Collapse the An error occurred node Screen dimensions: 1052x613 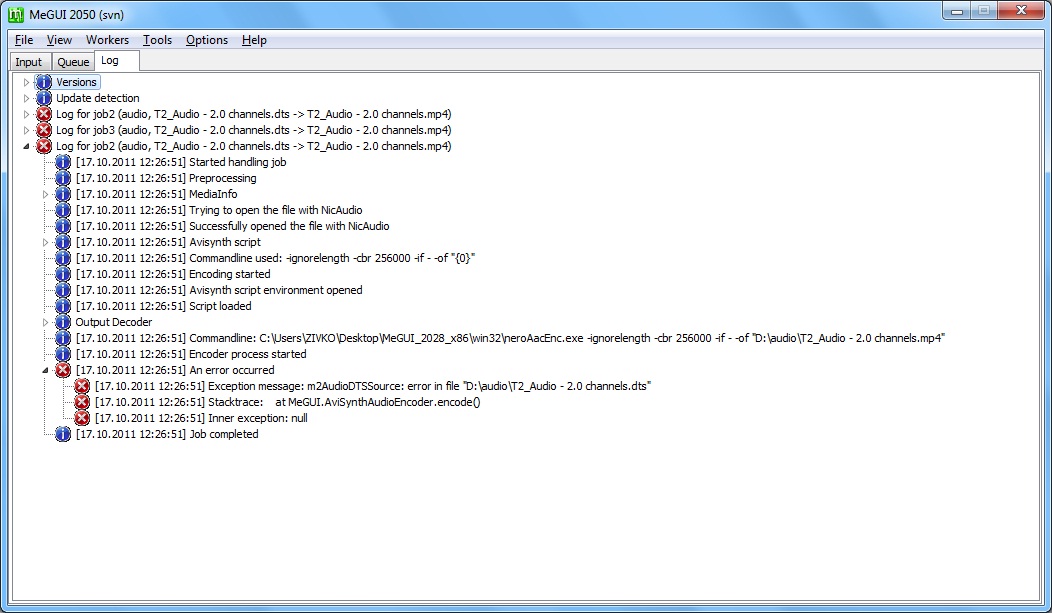pos(45,370)
